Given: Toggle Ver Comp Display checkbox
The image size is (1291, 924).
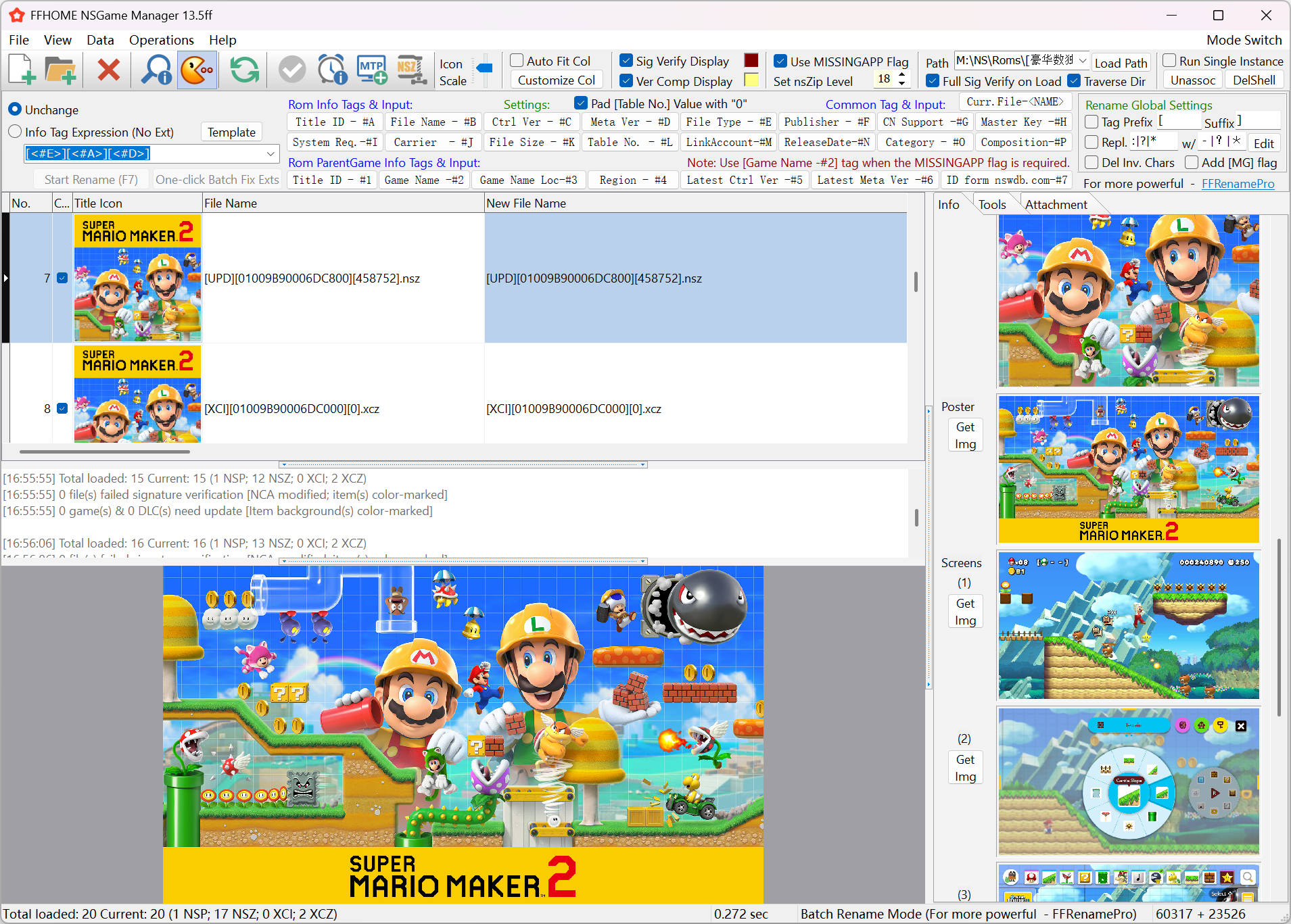Looking at the screenshot, I should point(626,81).
